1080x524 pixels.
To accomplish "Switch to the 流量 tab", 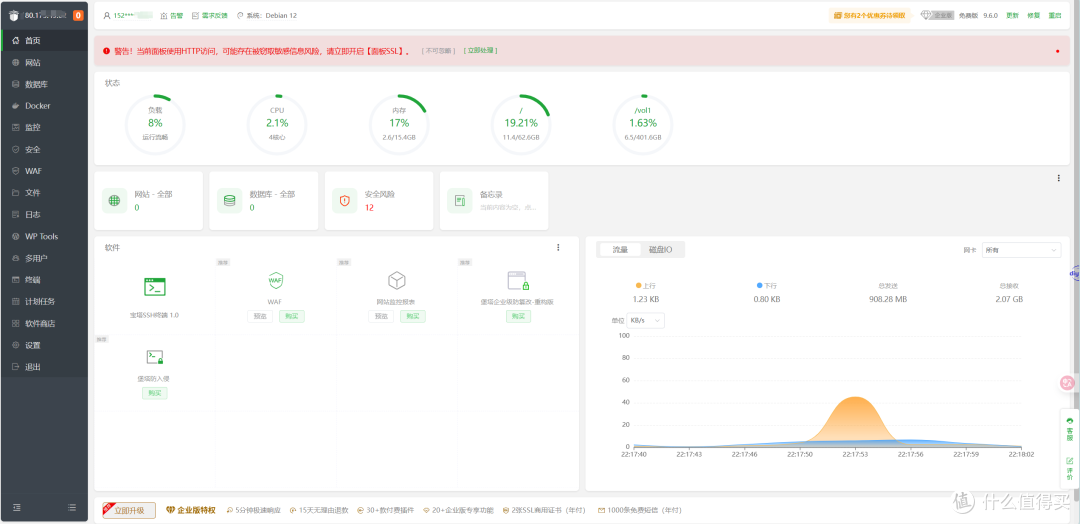I will (x=620, y=250).
